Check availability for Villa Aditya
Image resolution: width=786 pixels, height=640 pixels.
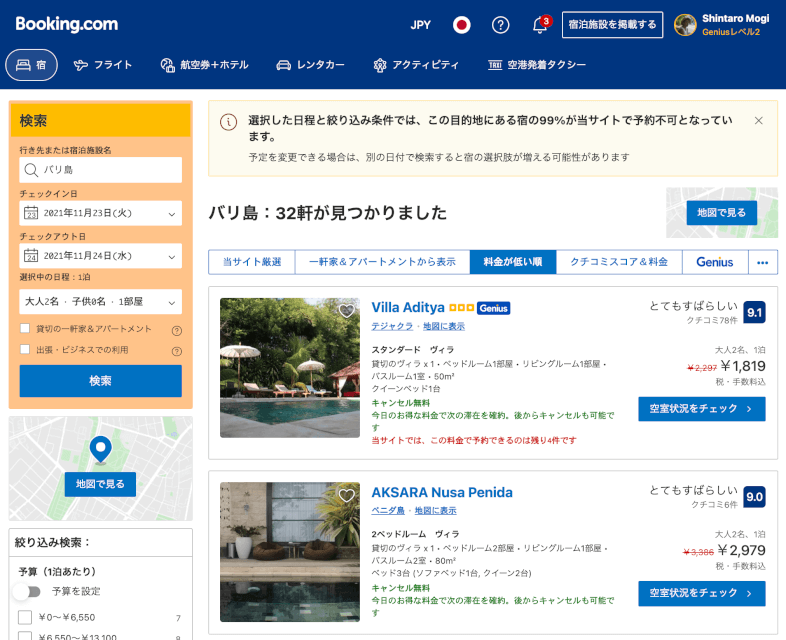click(701, 409)
